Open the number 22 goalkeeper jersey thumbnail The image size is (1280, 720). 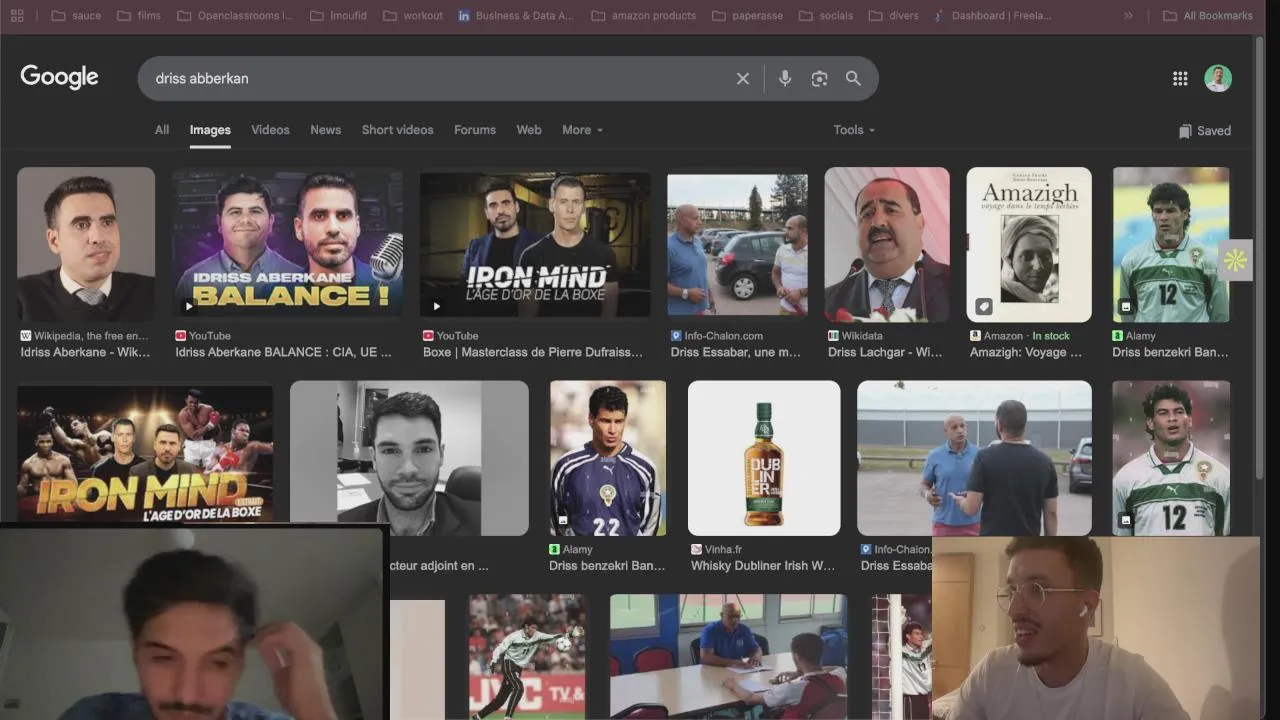click(x=607, y=458)
